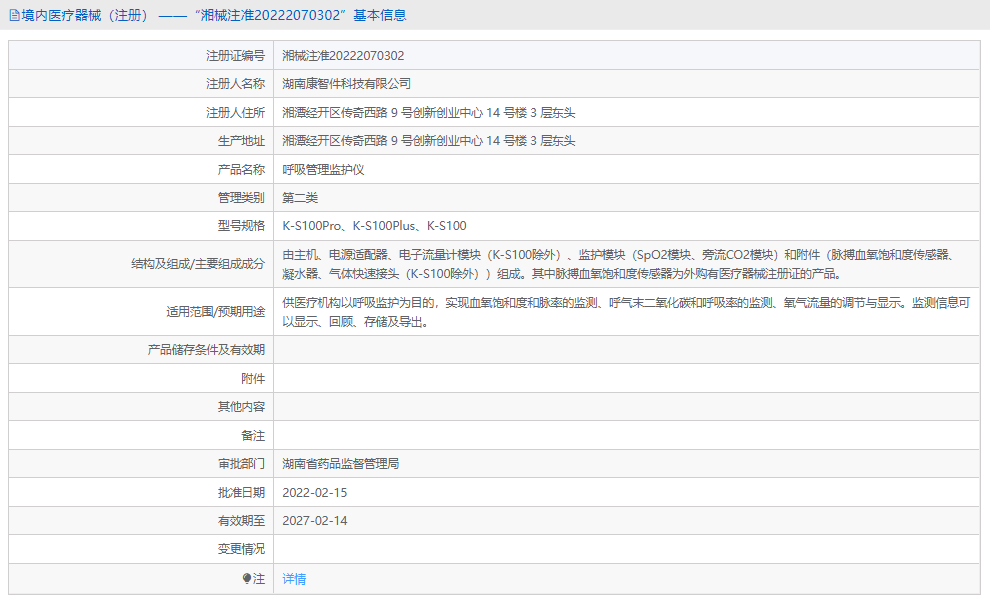990x602 pixels.
Task: Click the expiry date 2027-02-14 cell
Action: (x=316, y=520)
